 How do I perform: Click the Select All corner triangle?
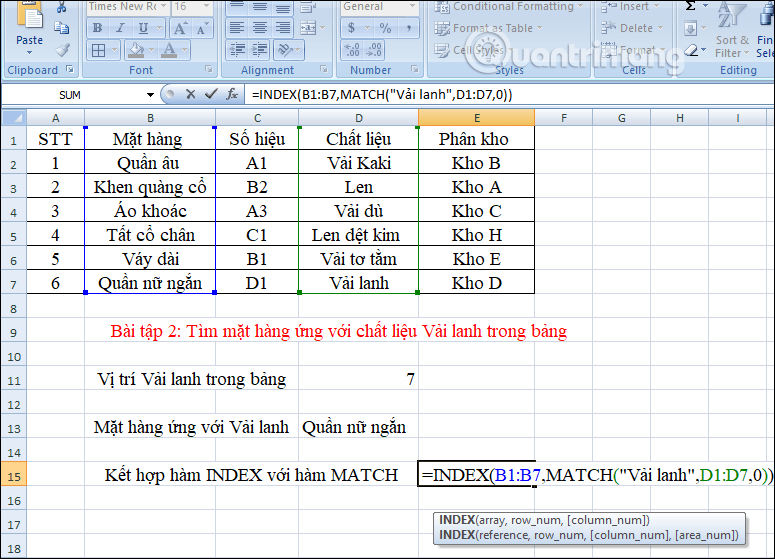point(14,118)
